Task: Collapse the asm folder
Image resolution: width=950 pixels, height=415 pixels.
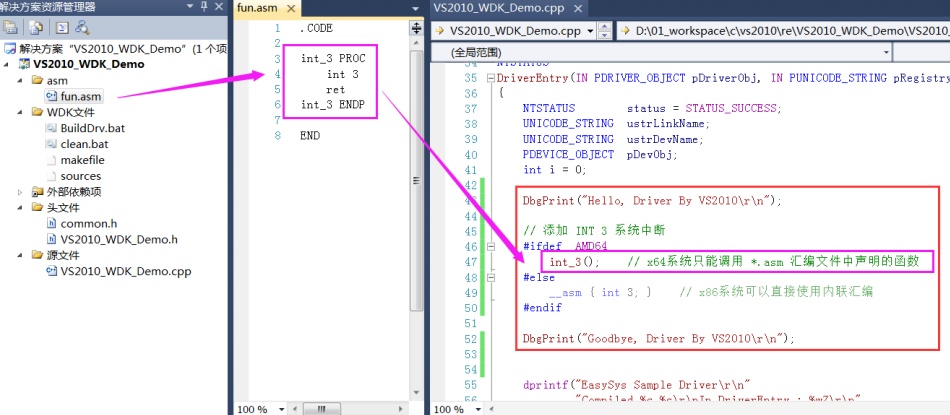Action: tap(19, 81)
